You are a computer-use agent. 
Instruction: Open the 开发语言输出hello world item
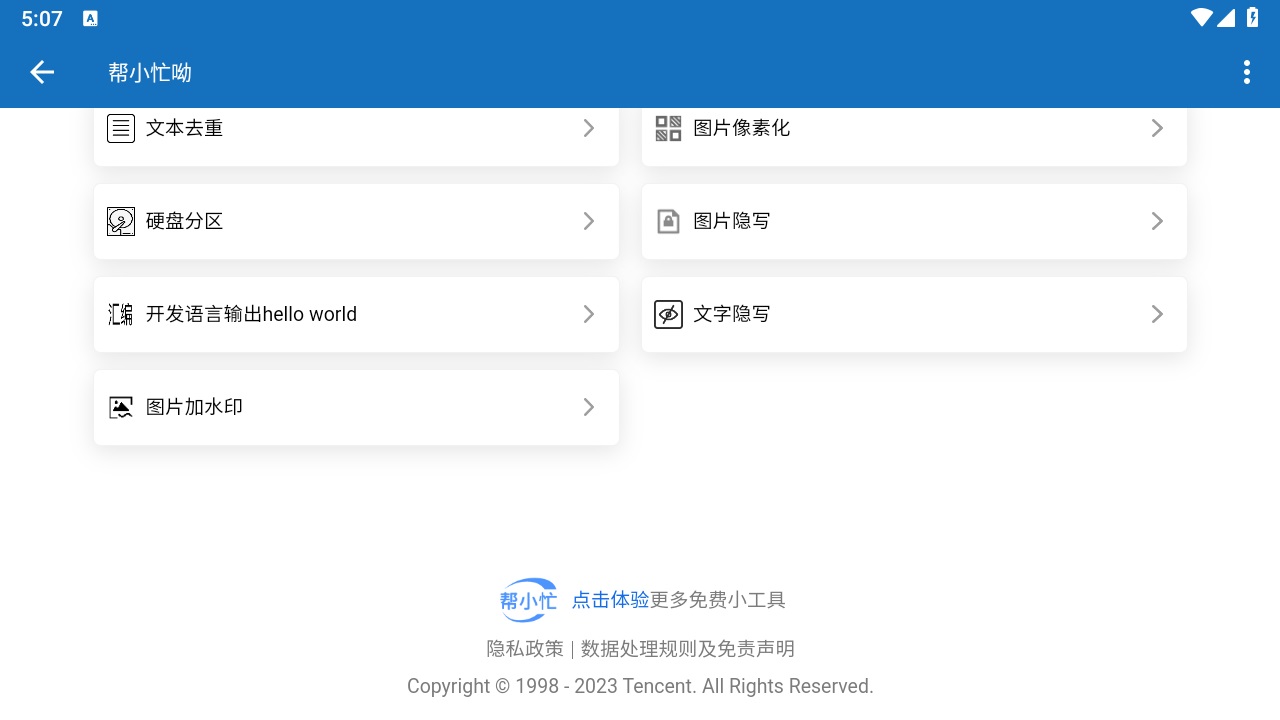click(x=251, y=314)
